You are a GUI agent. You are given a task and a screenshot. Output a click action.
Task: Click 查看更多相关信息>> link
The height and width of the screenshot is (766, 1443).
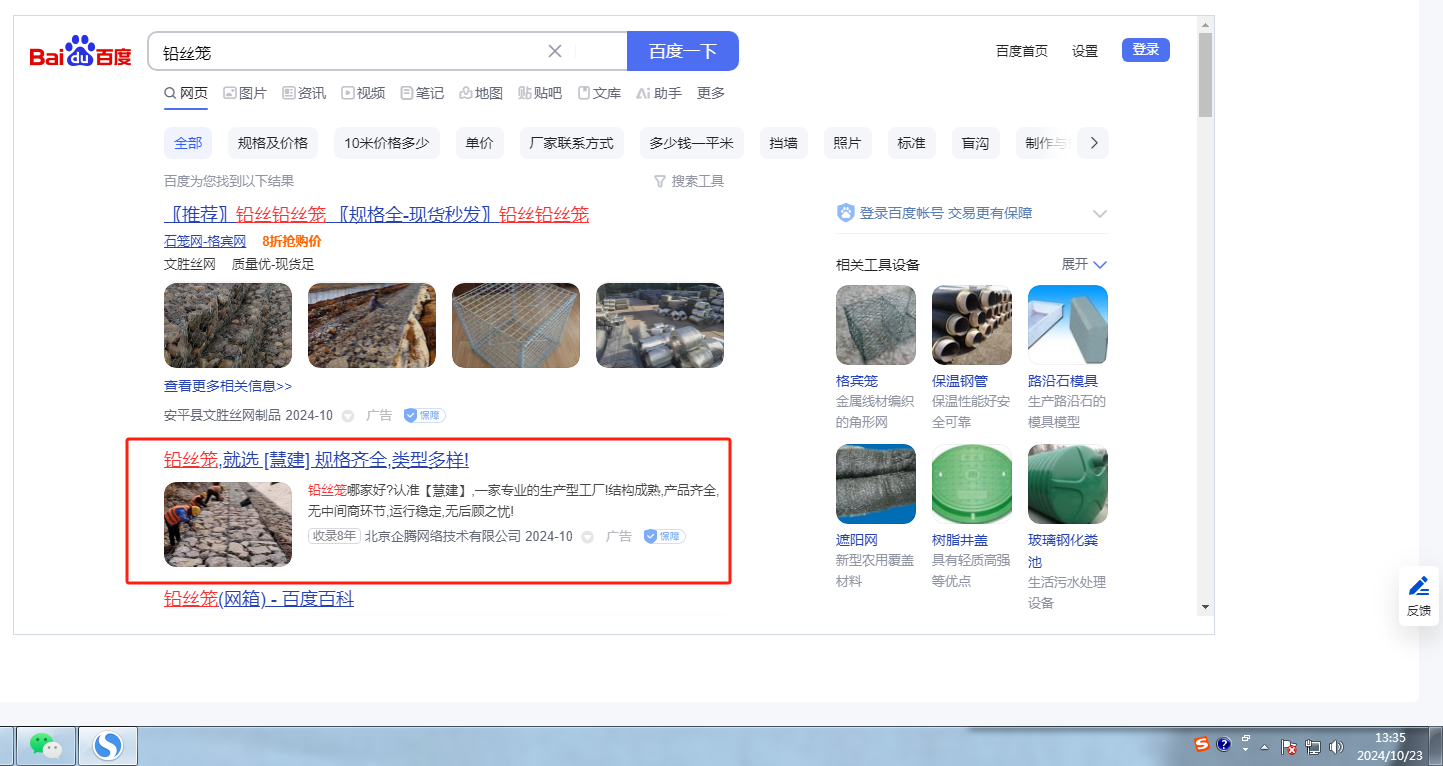click(x=228, y=386)
